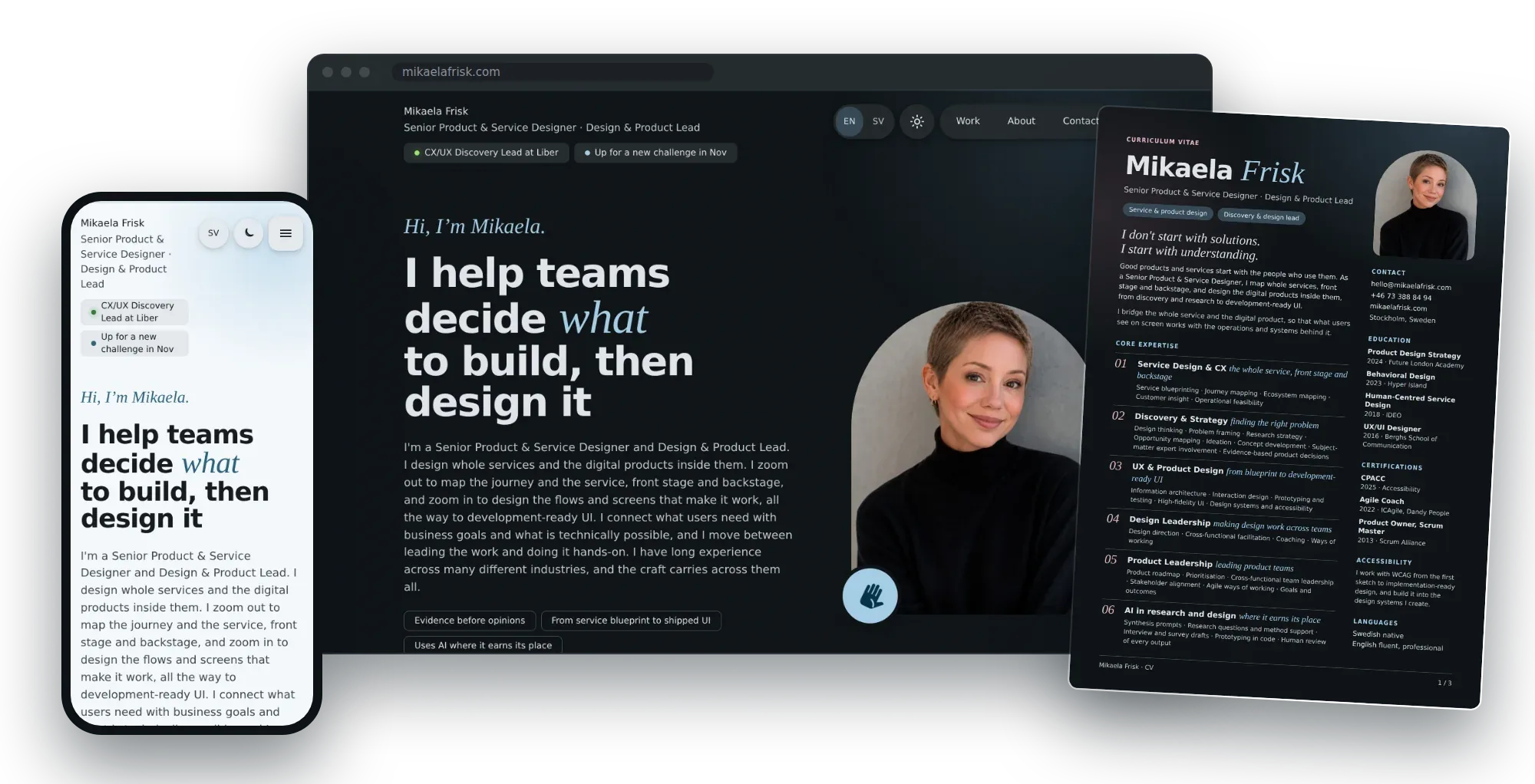Tap the SV language button on the phone
The width and height of the screenshot is (1535, 784).
(x=213, y=233)
